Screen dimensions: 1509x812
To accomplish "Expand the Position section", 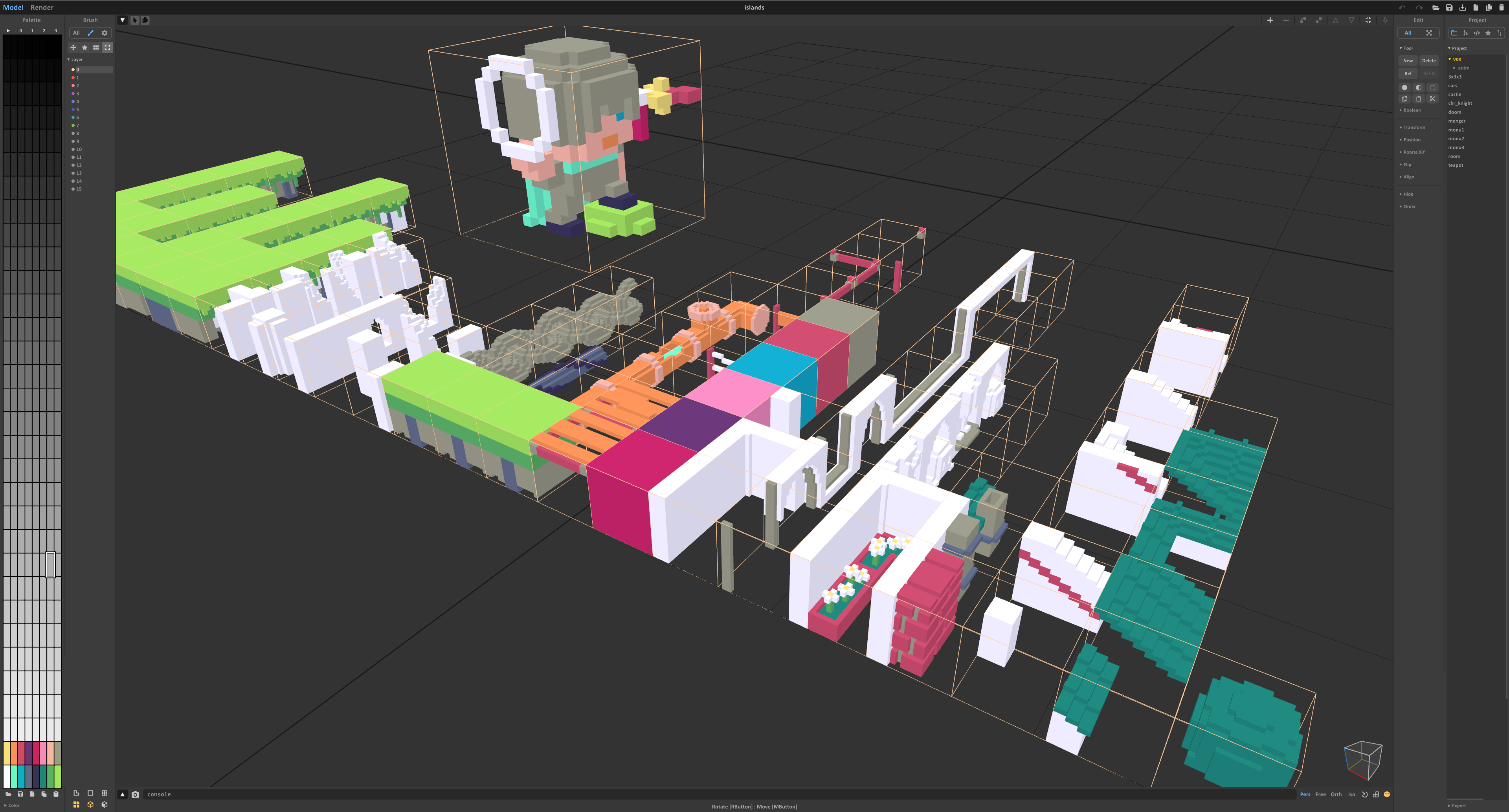I will [1411, 140].
